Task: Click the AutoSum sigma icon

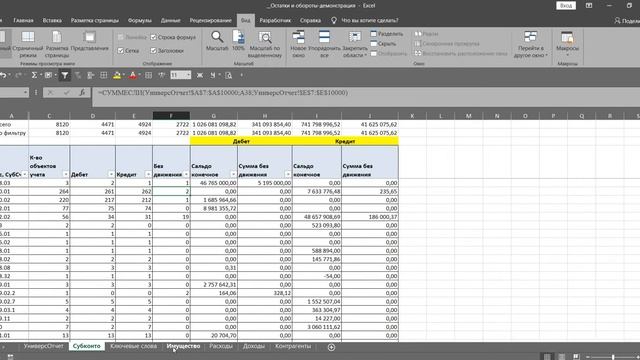Action: (x=34, y=75)
